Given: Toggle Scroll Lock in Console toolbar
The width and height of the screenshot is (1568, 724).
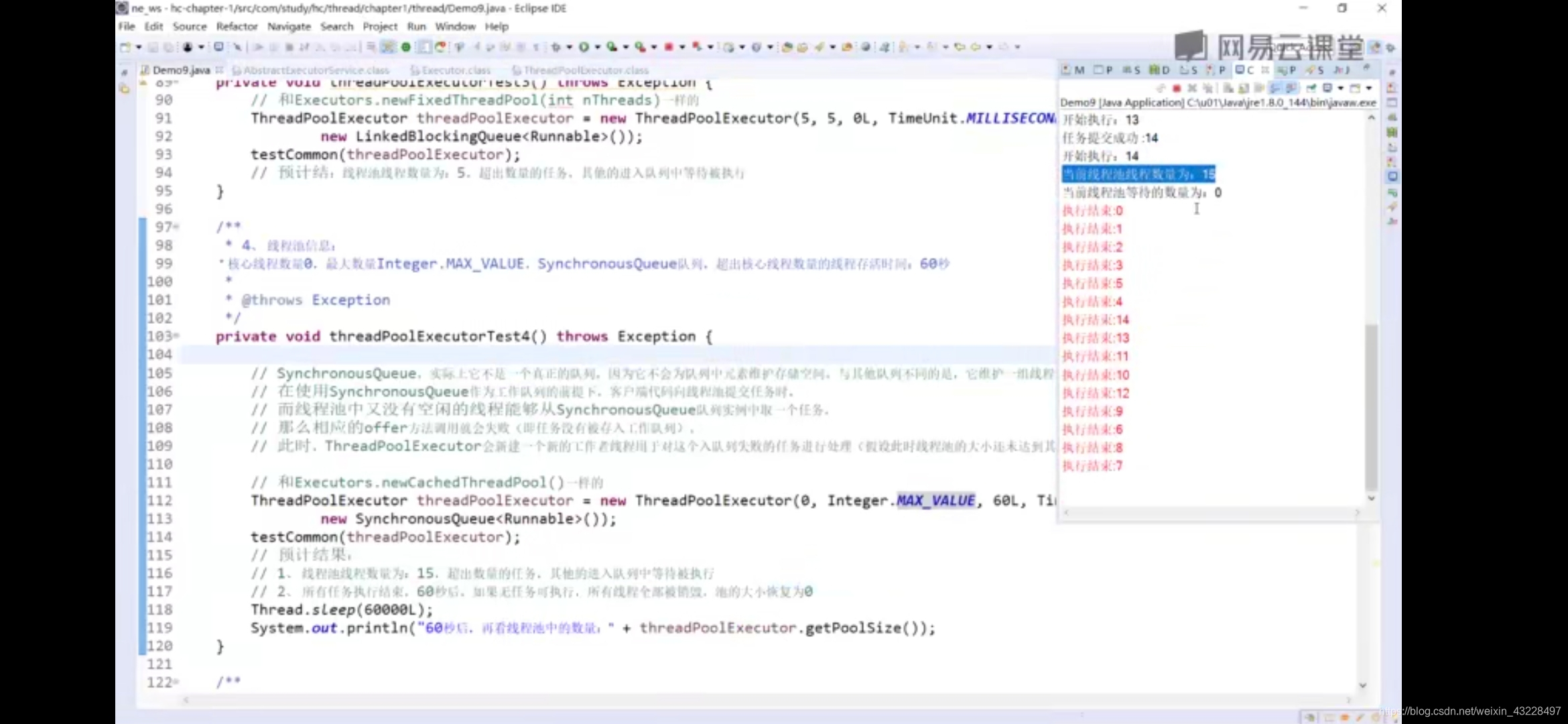Looking at the screenshot, I should coord(1244,88).
